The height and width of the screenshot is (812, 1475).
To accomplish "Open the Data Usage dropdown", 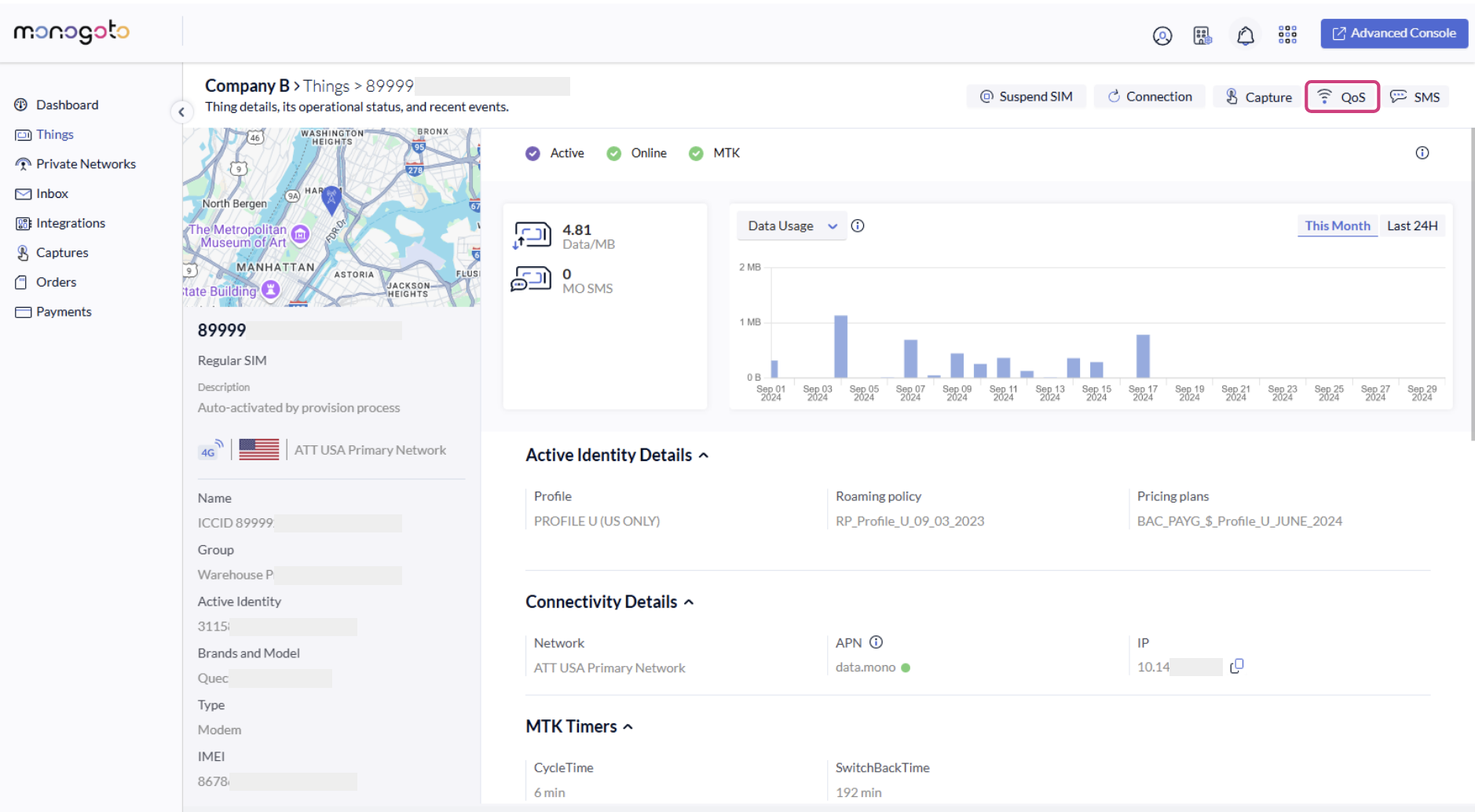I will [791, 226].
